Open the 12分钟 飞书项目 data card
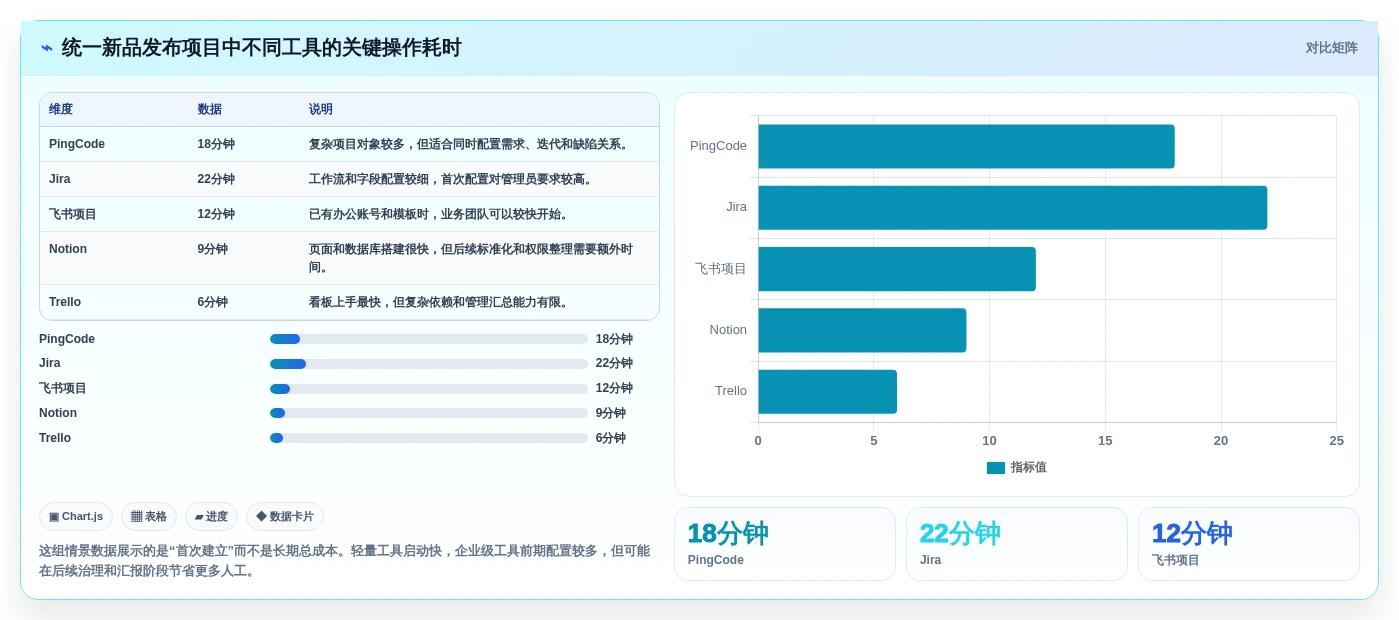This screenshot has width=1399, height=620. 1249,544
